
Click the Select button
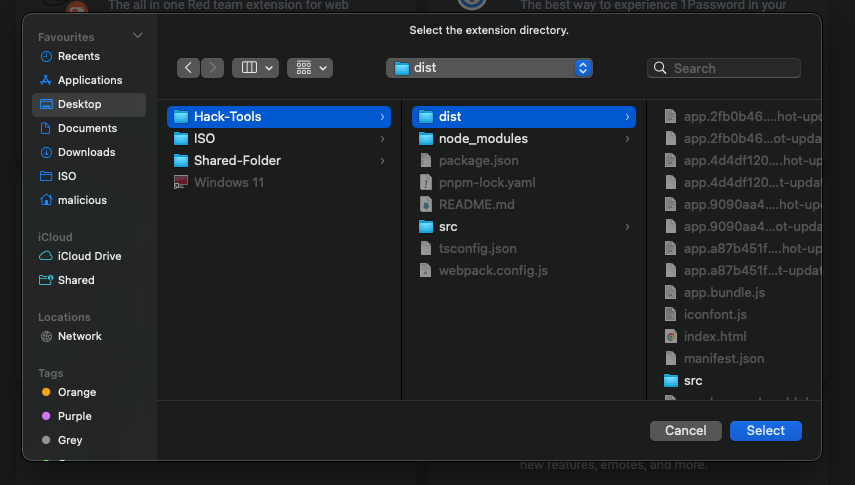[x=766, y=430]
